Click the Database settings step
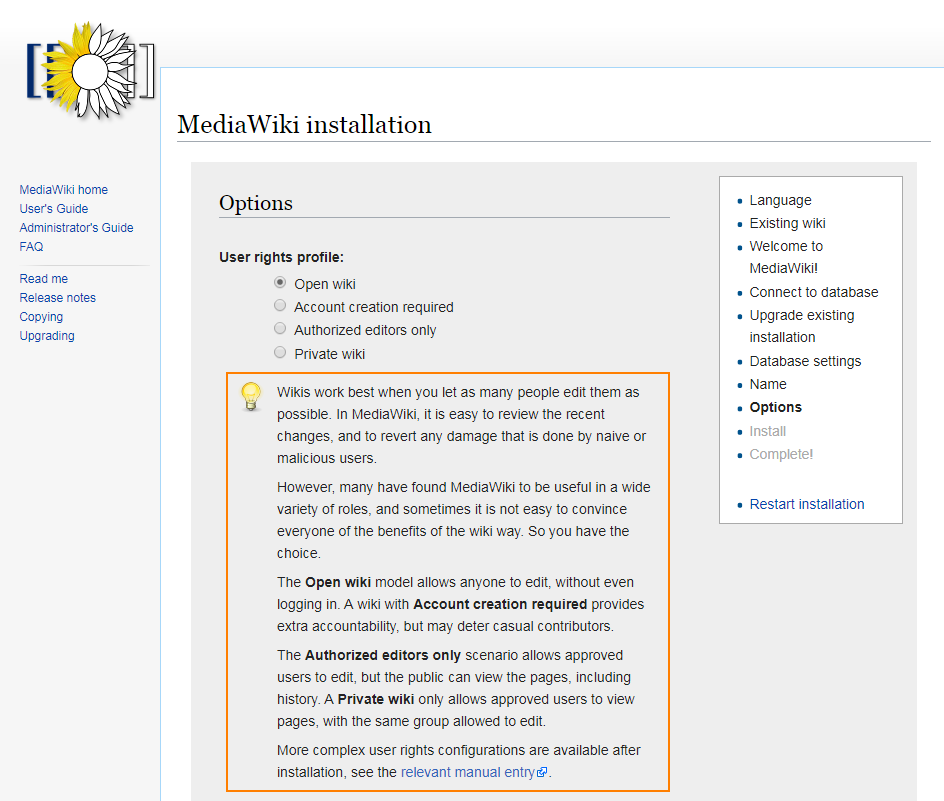The image size is (944, 801). click(806, 361)
